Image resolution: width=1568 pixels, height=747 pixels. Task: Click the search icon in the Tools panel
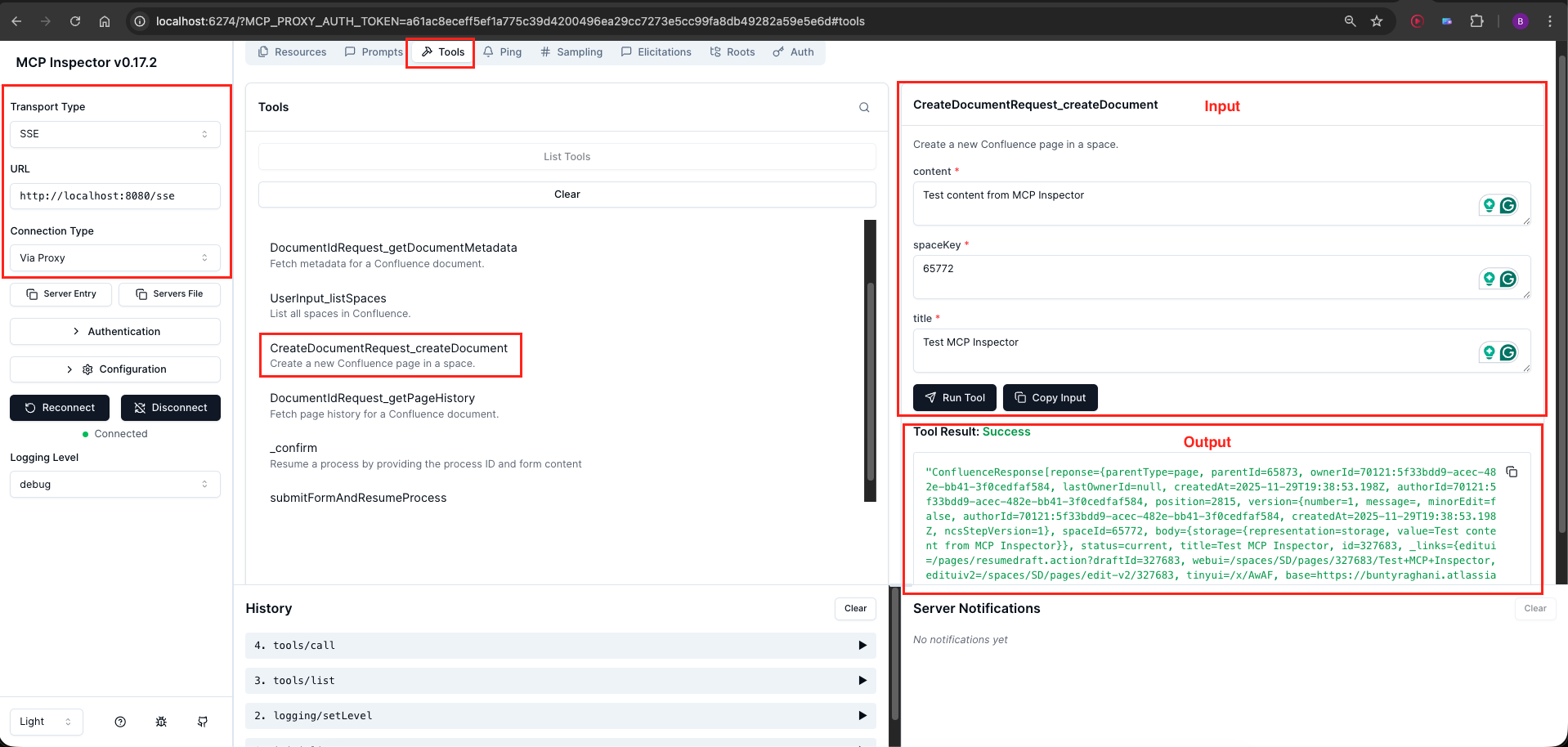click(x=864, y=107)
